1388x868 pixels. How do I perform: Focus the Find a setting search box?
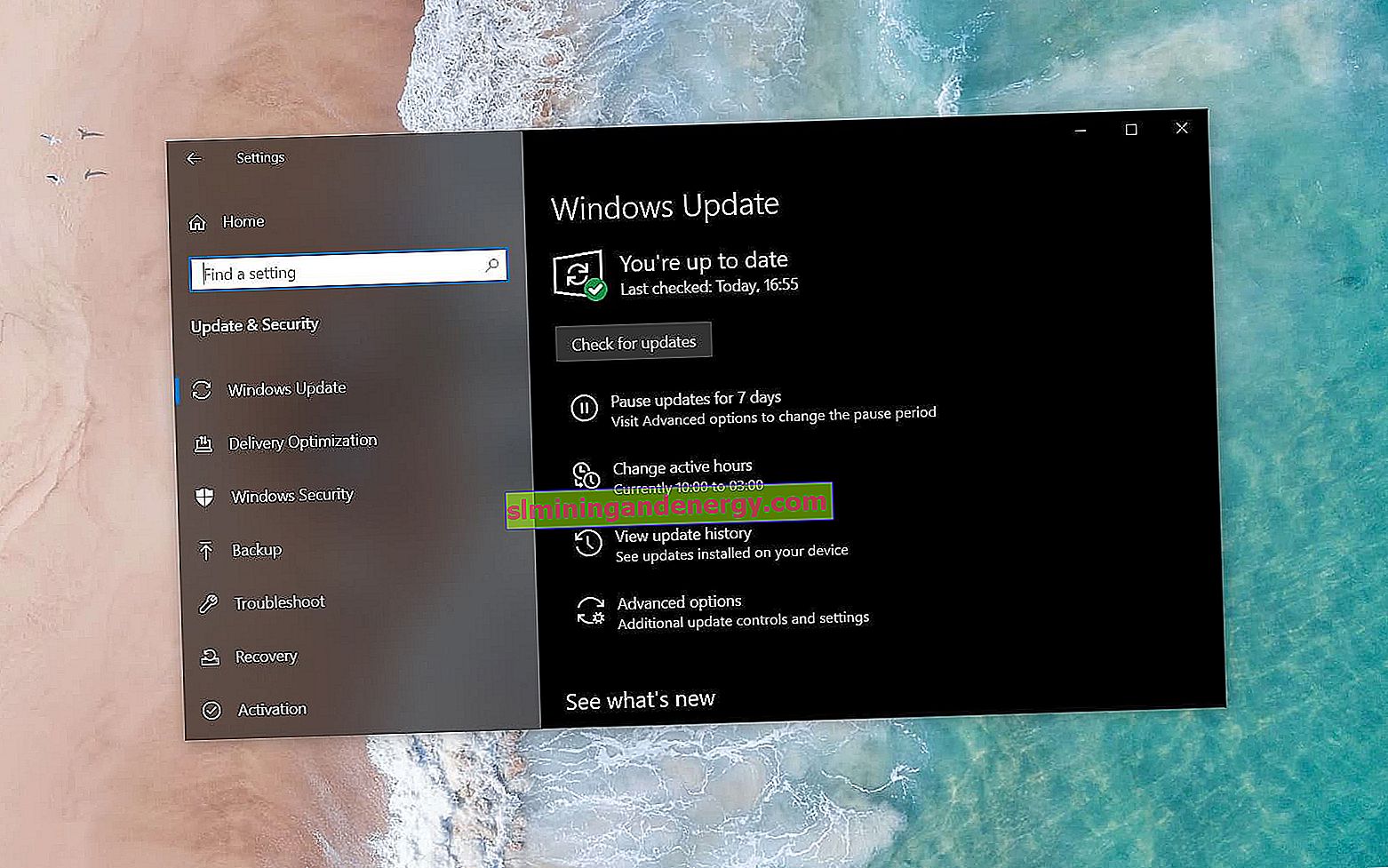coord(348,271)
